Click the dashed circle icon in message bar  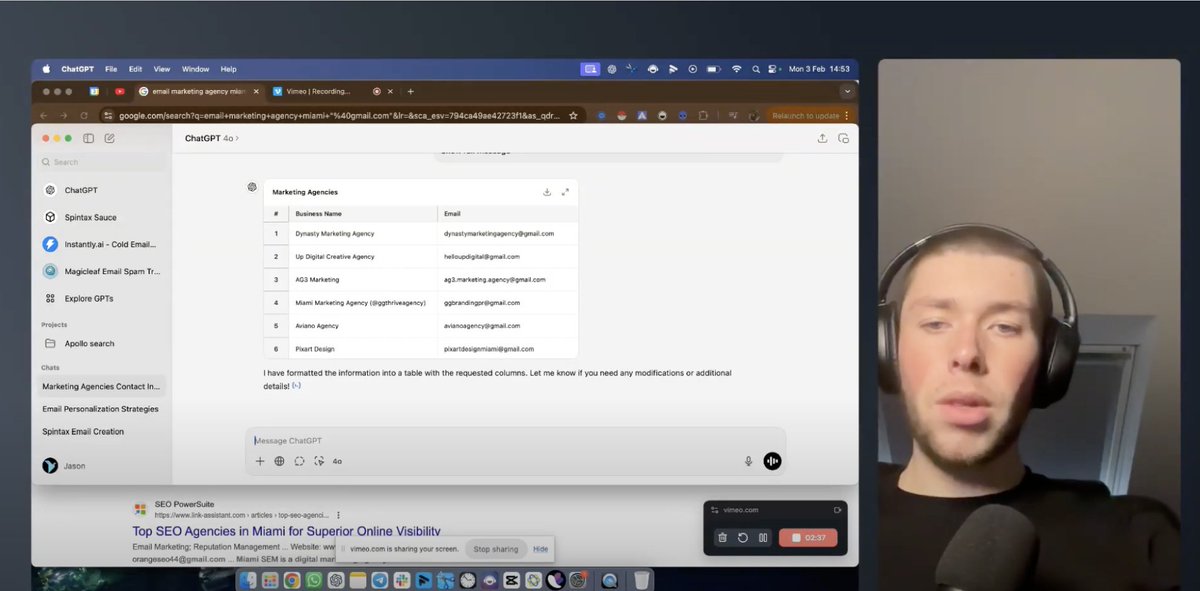pyautogui.click(x=299, y=461)
